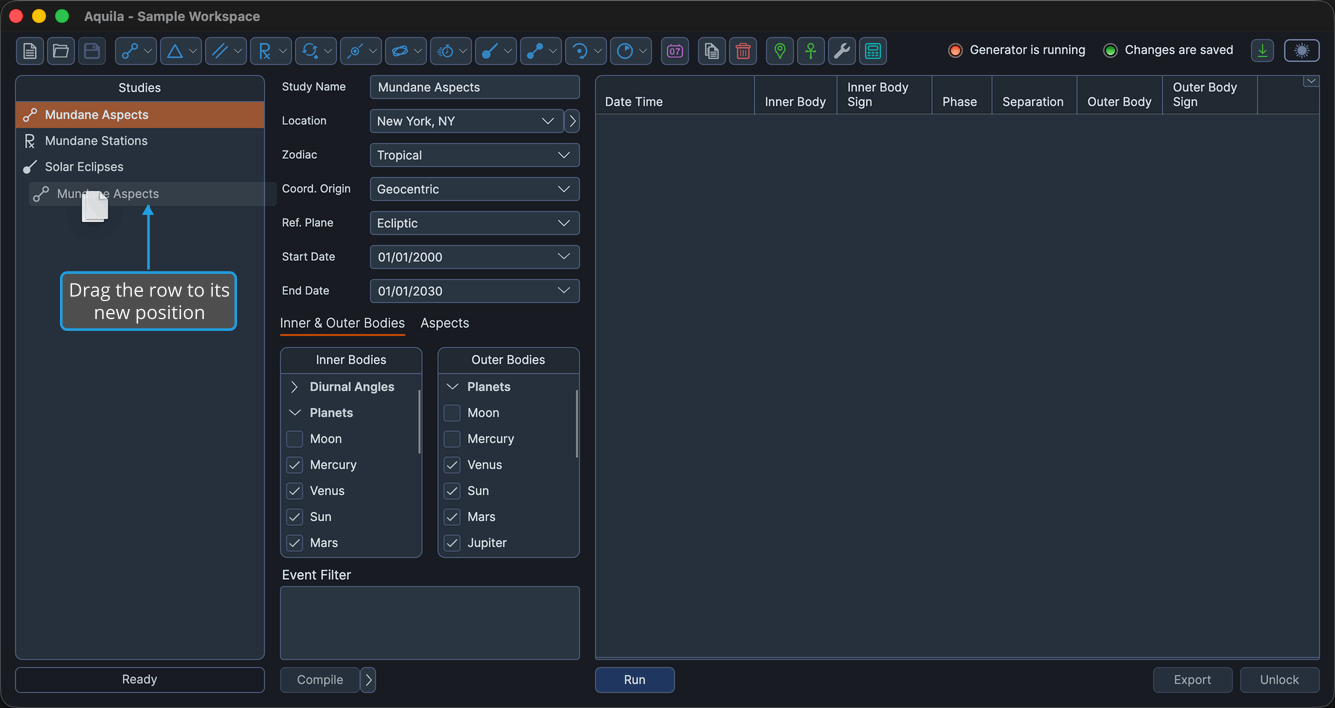Switch to the Aspects tab
The height and width of the screenshot is (708, 1335).
(445, 323)
